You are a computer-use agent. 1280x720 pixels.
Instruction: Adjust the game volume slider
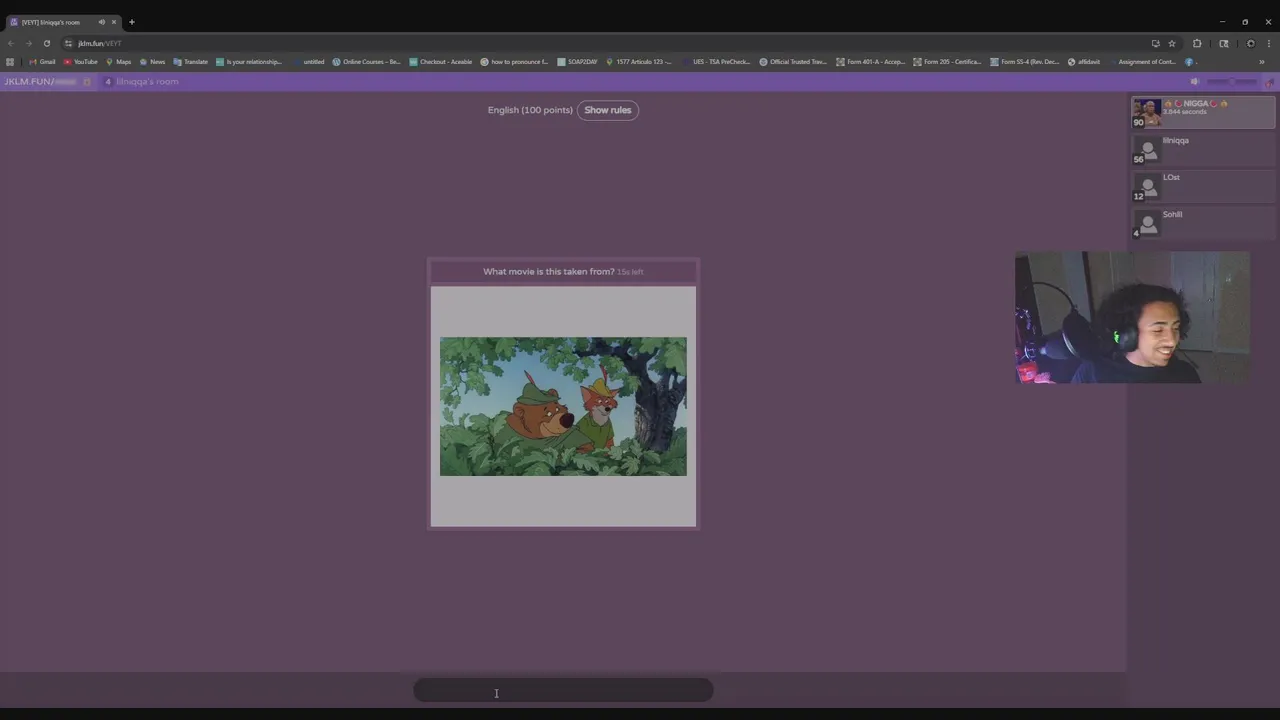click(1233, 82)
